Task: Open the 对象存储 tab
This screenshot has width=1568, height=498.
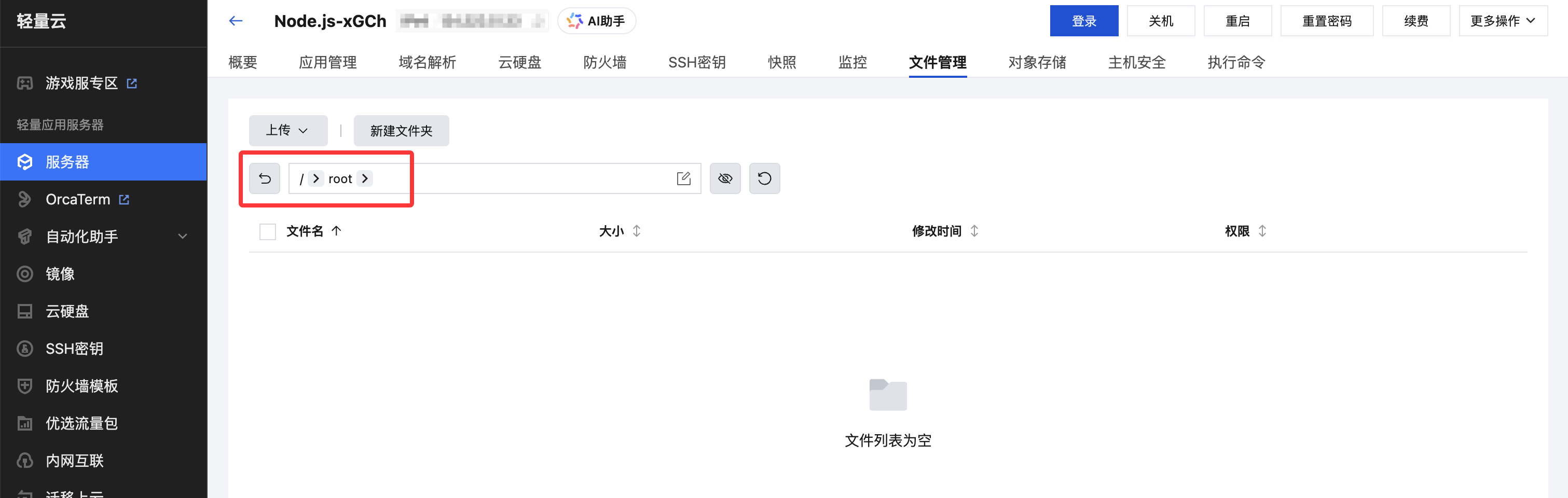Action: 1037,62
